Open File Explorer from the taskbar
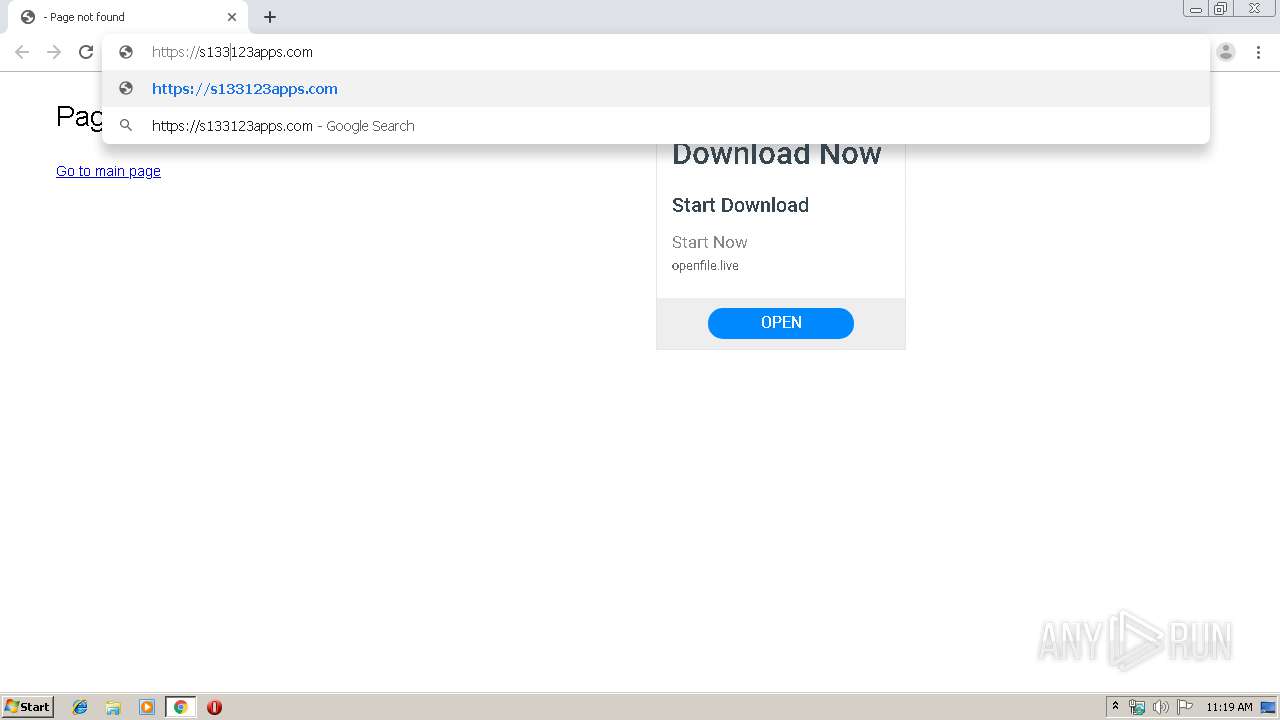The image size is (1280, 720). (113, 707)
